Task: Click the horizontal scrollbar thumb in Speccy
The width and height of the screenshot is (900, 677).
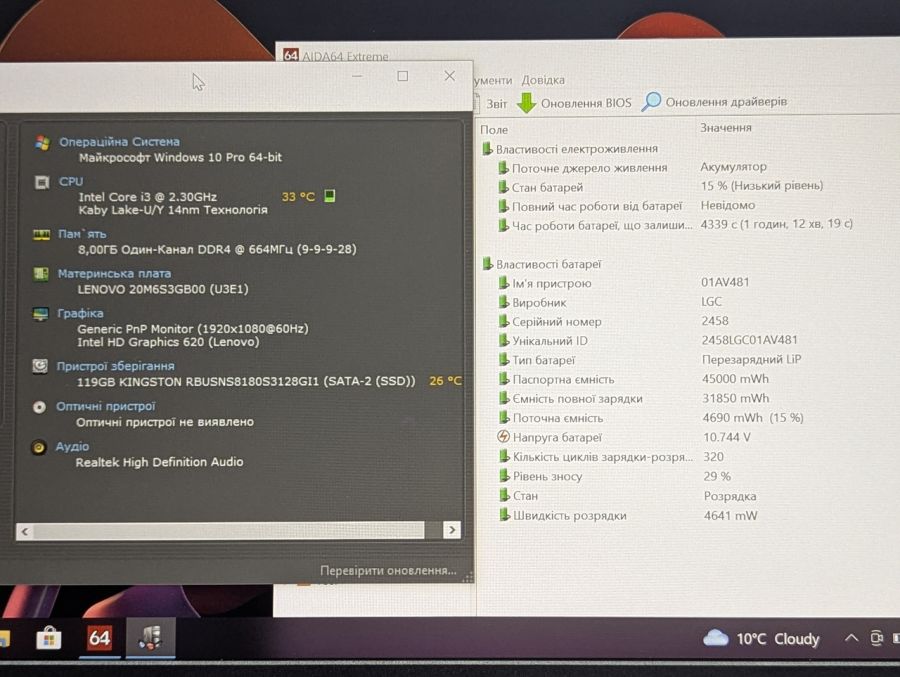Action: 228,531
